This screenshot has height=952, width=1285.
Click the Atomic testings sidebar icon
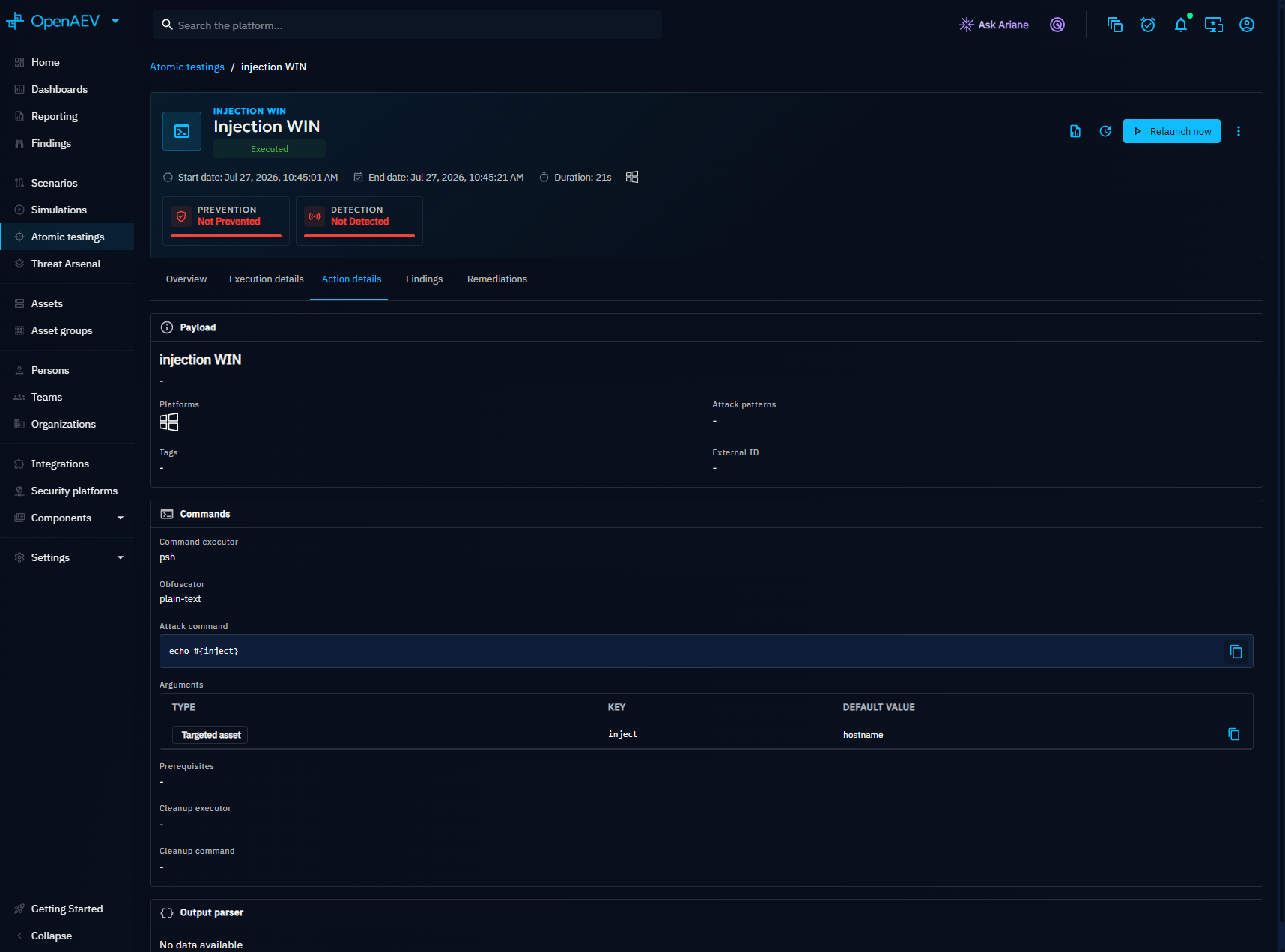tap(19, 237)
